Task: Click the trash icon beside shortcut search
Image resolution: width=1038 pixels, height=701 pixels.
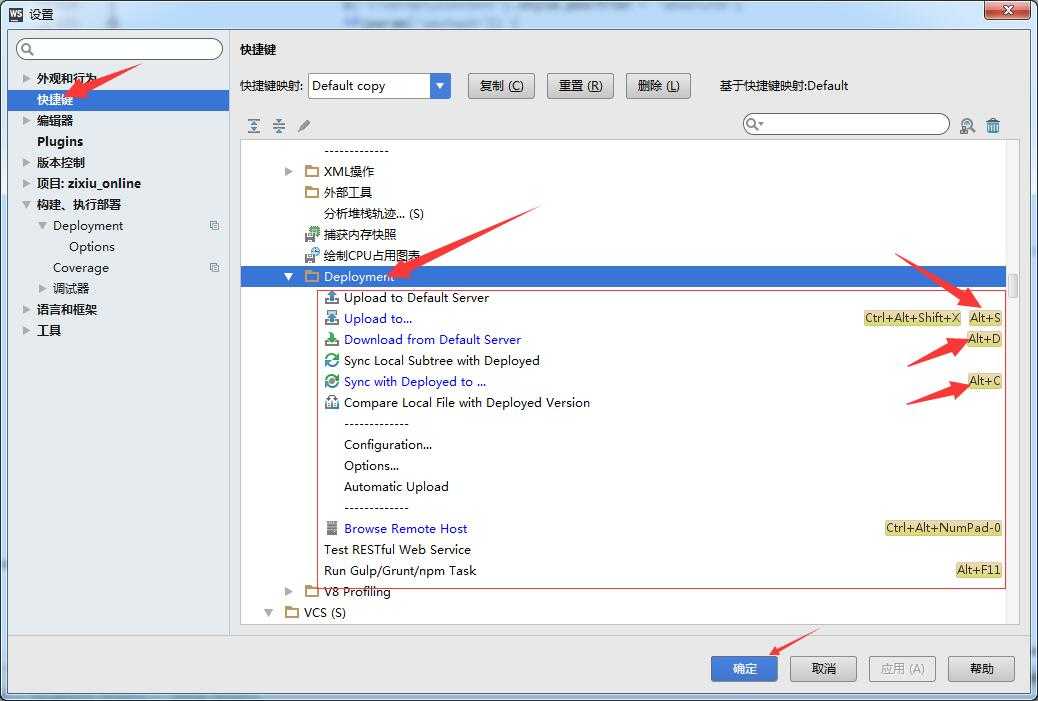Action: click(x=993, y=125)
